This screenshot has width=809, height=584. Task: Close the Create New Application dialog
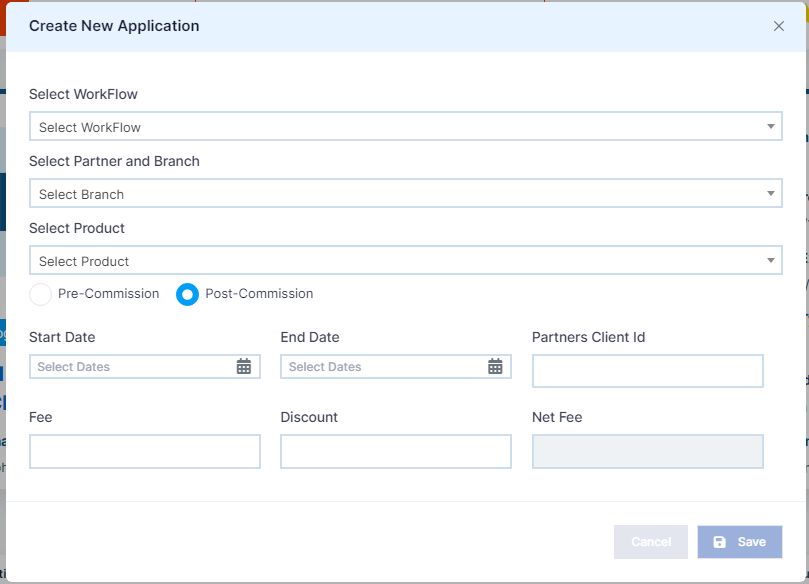pyautogui.click(x=779, y=26)
